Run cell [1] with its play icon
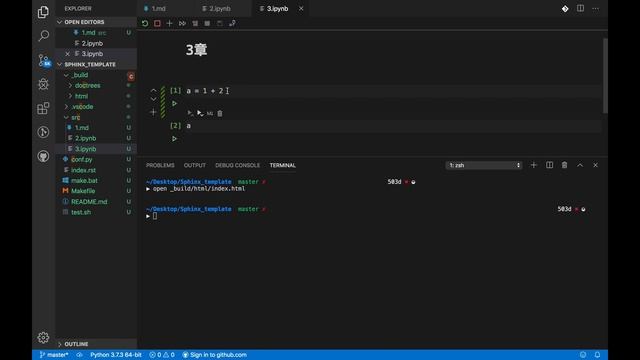 point(174,104)
